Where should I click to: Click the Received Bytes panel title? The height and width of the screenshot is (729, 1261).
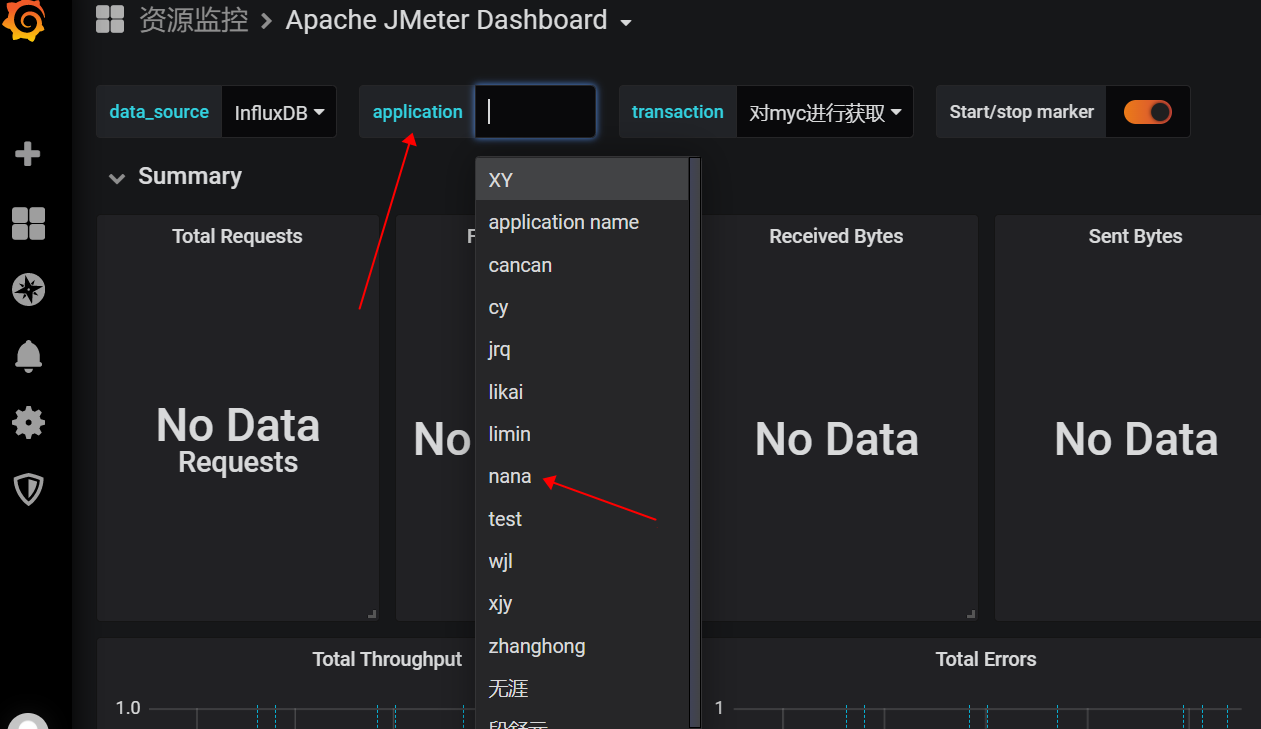836,236
